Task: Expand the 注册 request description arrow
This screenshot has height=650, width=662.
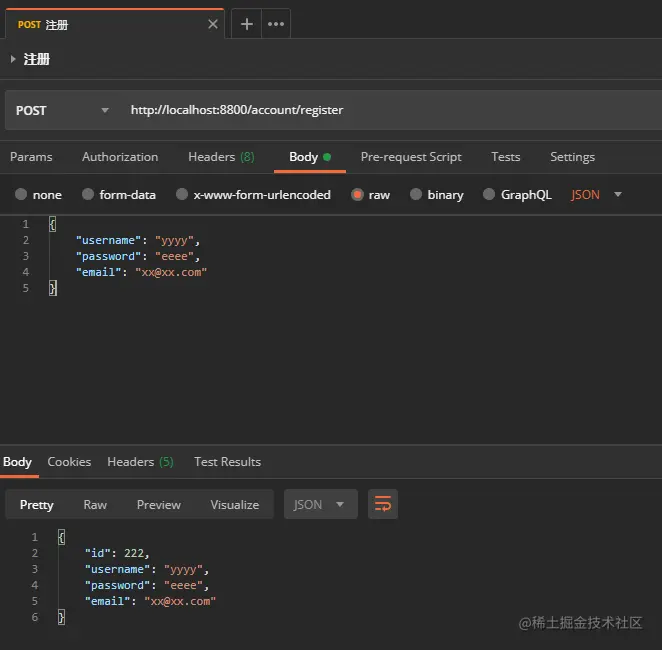Action: pyautogui.click(x=13, y=60)
